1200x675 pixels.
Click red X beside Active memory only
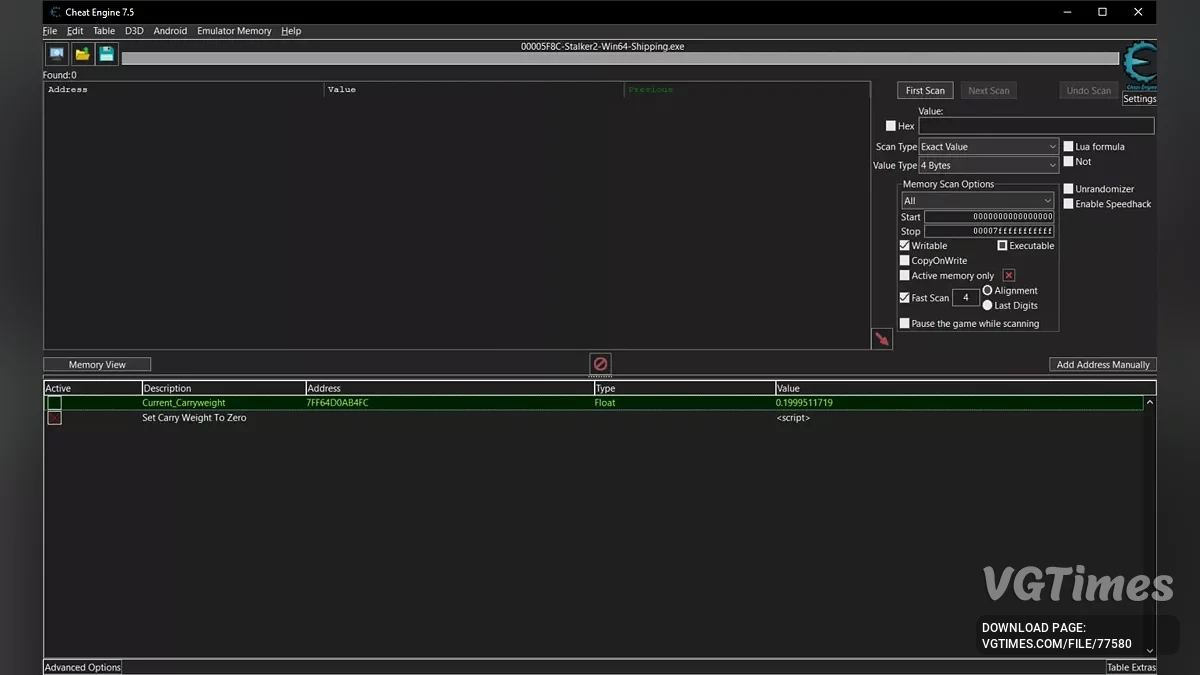pyautogui.click(x=1008, y=276)
